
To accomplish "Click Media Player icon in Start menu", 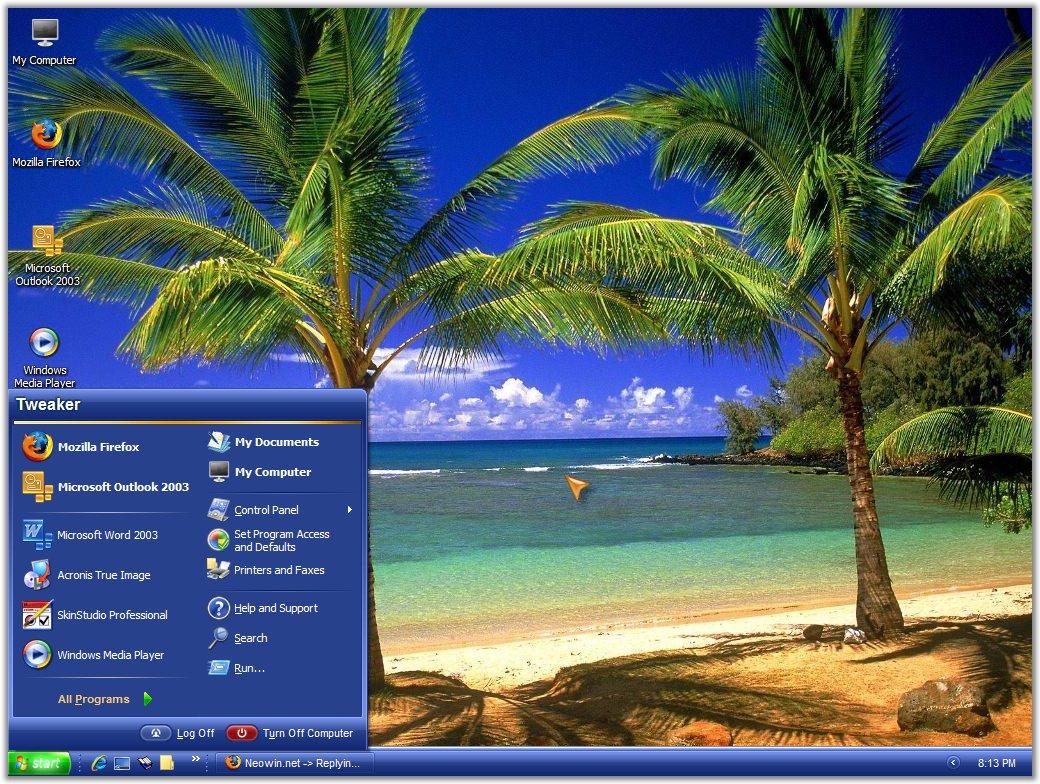I will (36, 655).
